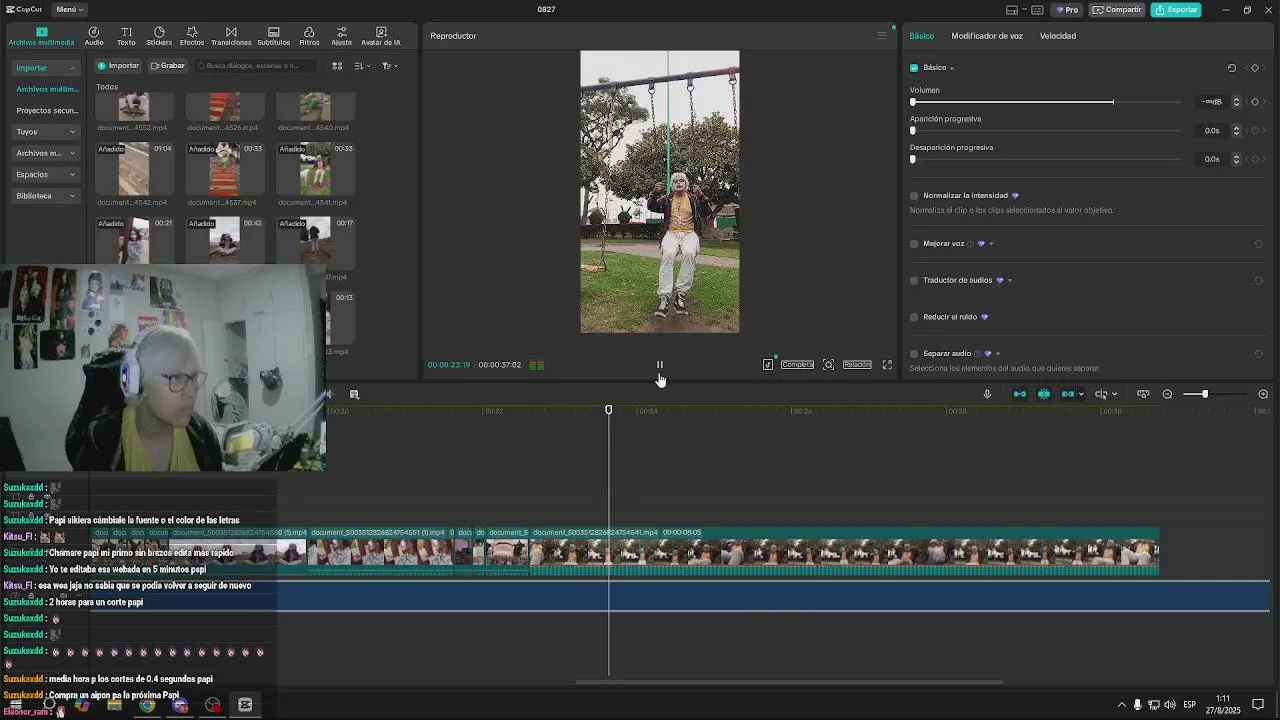Open the Efectos panel

pyautogui.click(x=192, y=36)
